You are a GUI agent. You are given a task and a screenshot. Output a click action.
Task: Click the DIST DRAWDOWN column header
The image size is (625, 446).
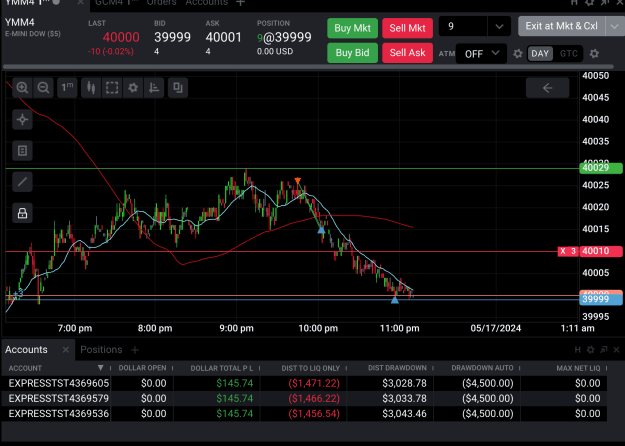click(x=397, y=368)
